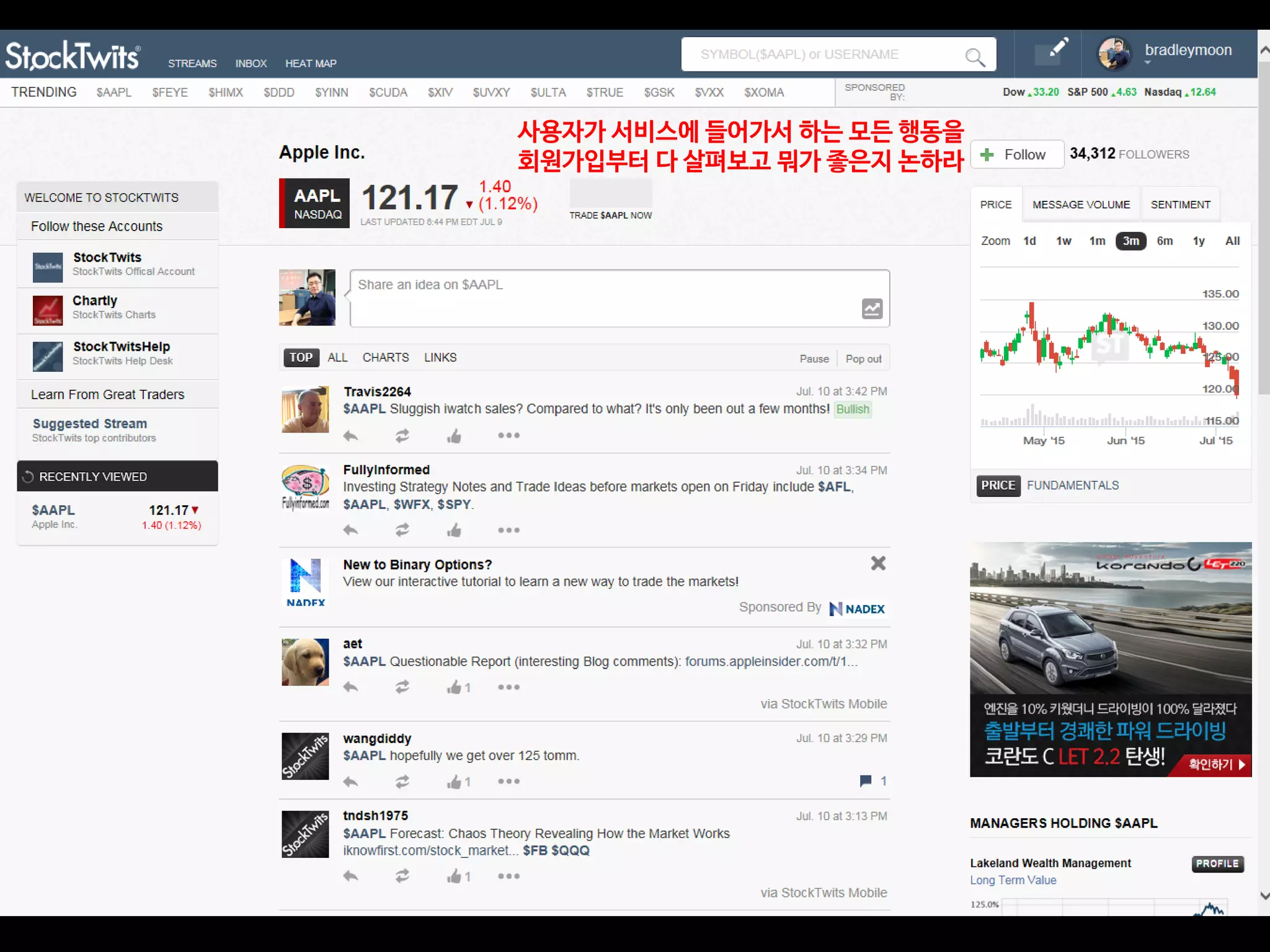The image size is (1270, 952).
Task: Select the TOP stream filter
Action: click(x=301, y=358)
